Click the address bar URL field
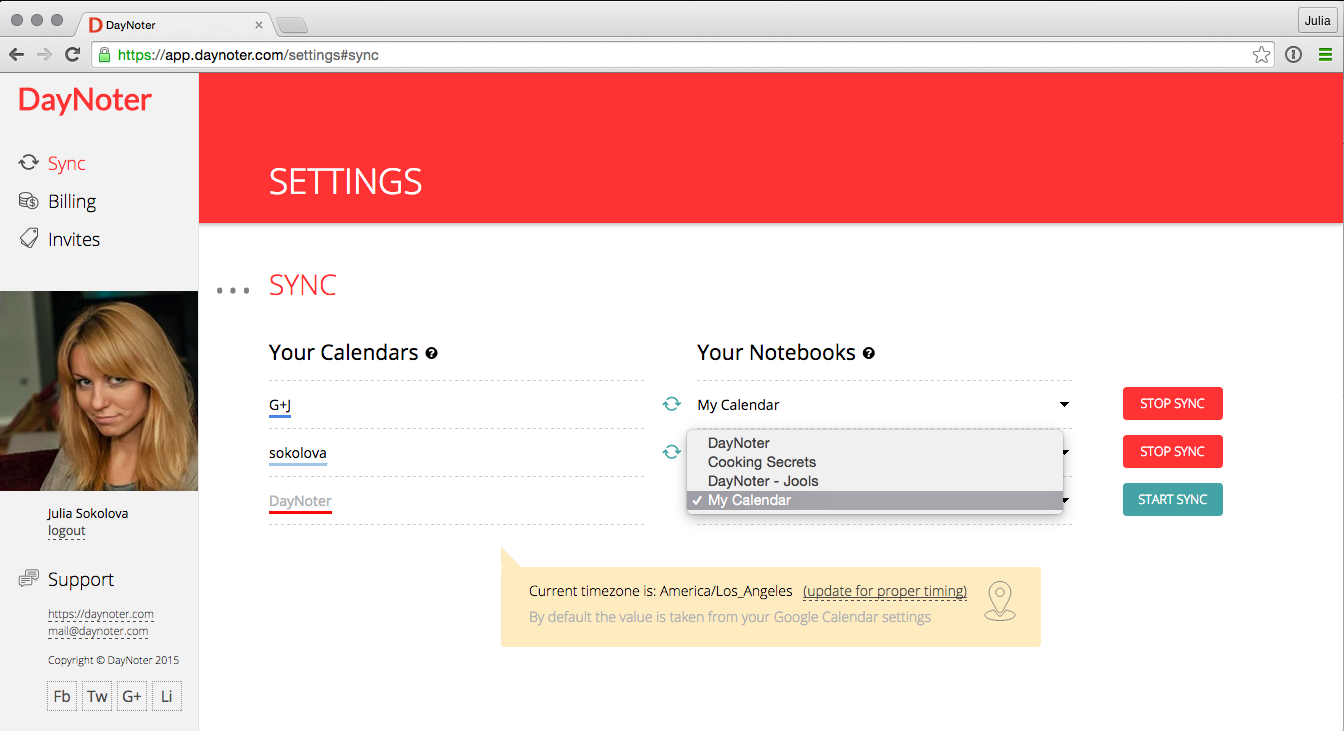This screenshot has width=1344, height=731. coord(683,55)
